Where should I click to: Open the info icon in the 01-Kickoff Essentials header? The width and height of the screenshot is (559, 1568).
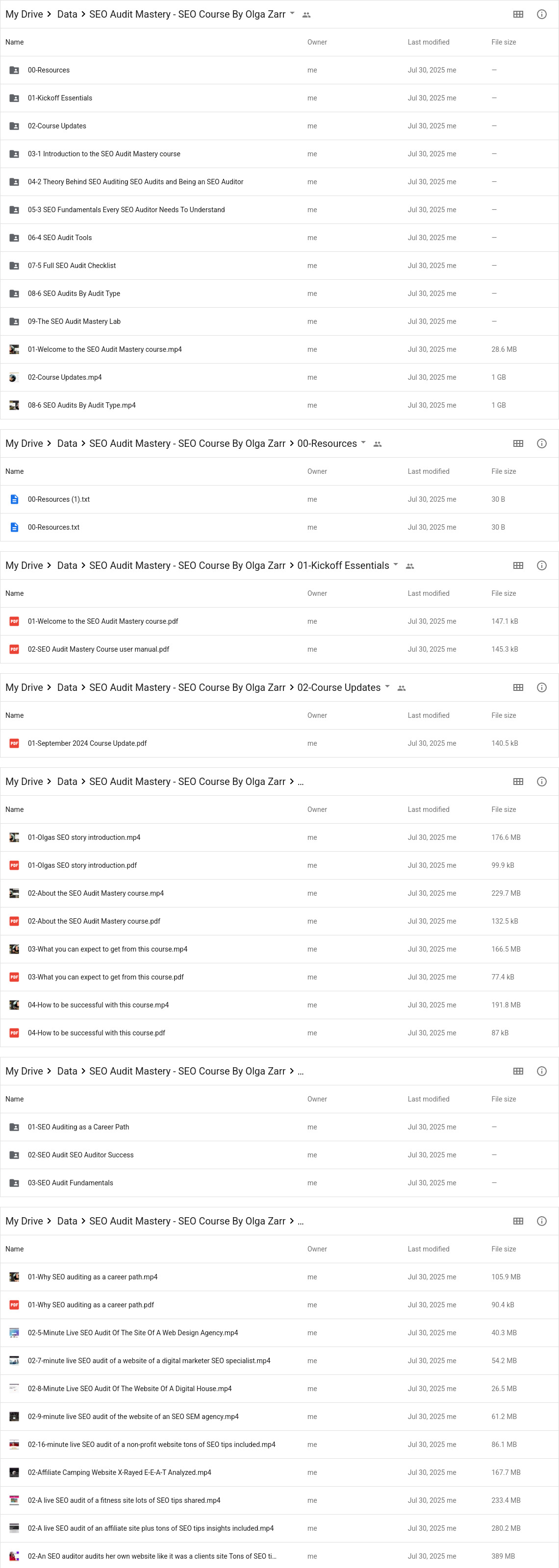[x=541, y=565]
